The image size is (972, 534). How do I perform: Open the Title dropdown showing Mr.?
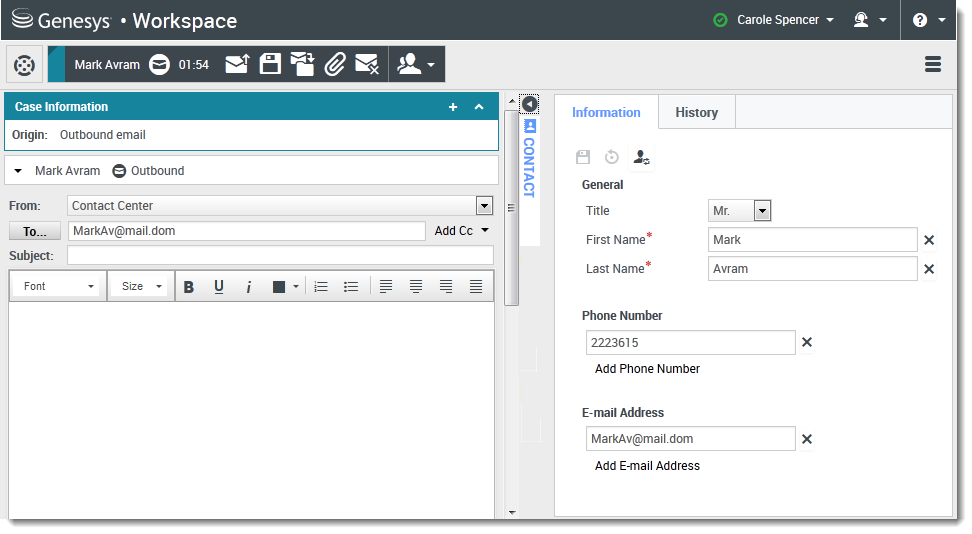click(762, 211)
